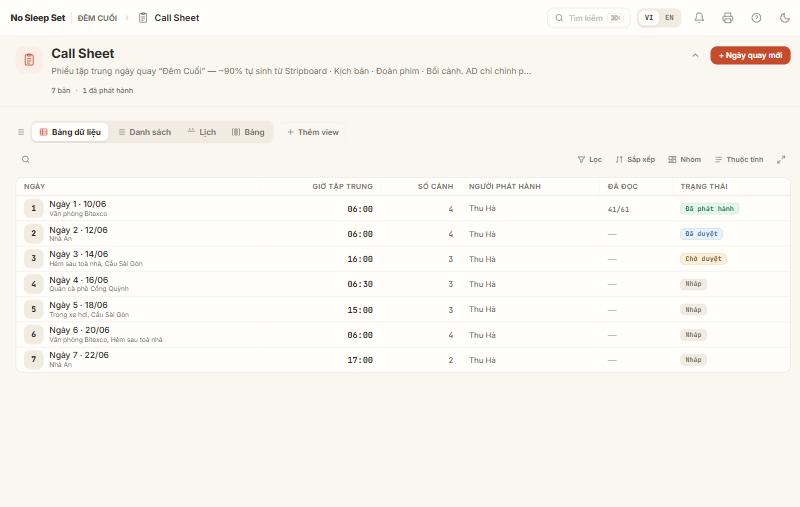Image resolution: width=800 pixels, height=507 pixels.
Task: Select the VI language option
Action: pyautogui.click(x=648, y=18)
